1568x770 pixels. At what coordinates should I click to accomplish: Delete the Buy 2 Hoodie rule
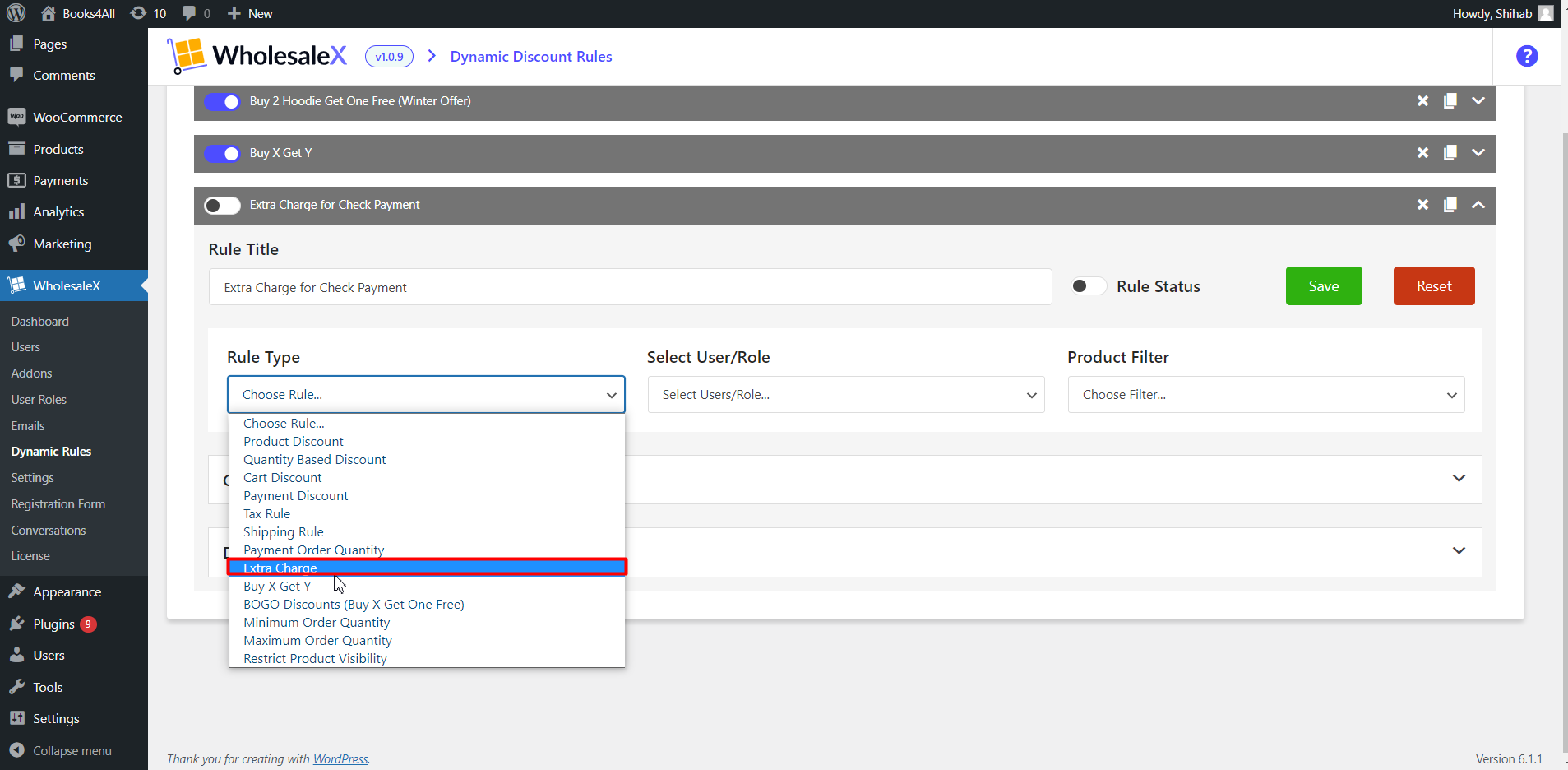[x=1422, y=101]
